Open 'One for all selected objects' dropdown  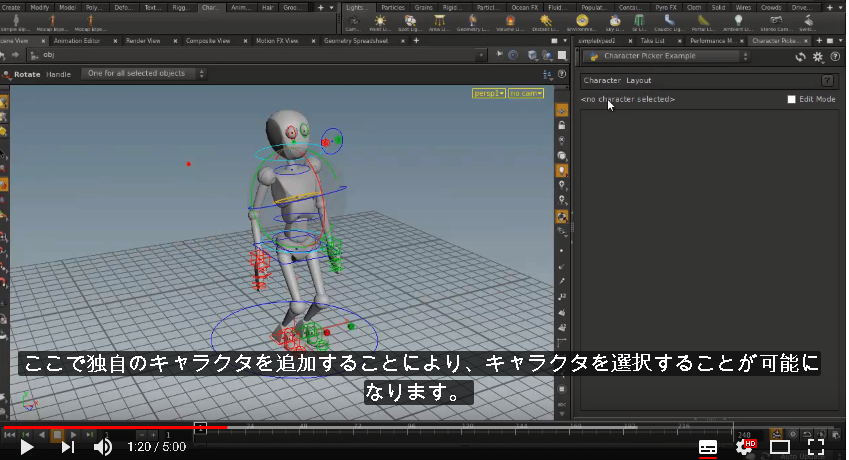(x=143, y=74)
